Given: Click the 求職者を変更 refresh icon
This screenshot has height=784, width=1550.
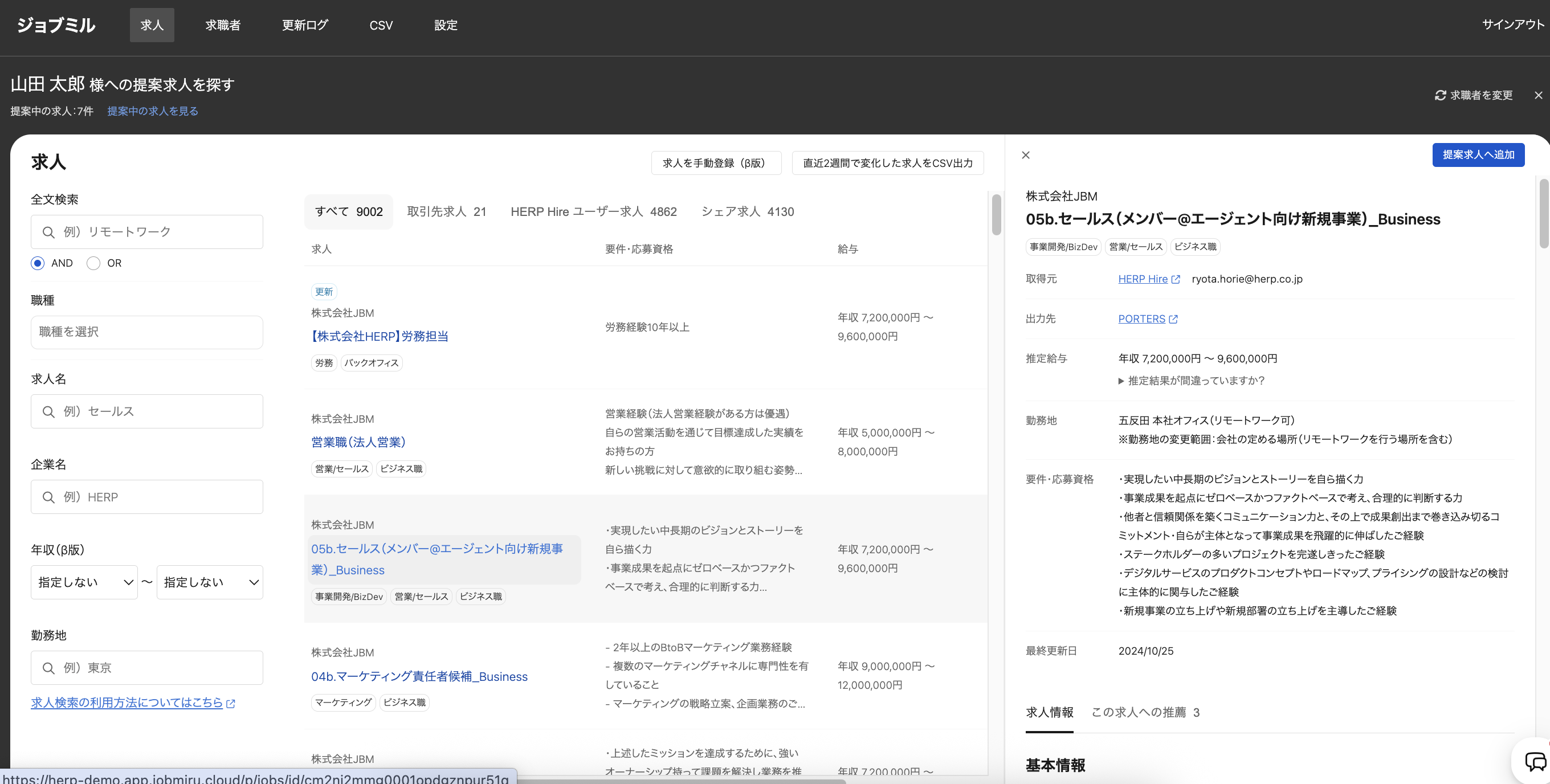Looking at the screenshot, I should pos(1440,95).
